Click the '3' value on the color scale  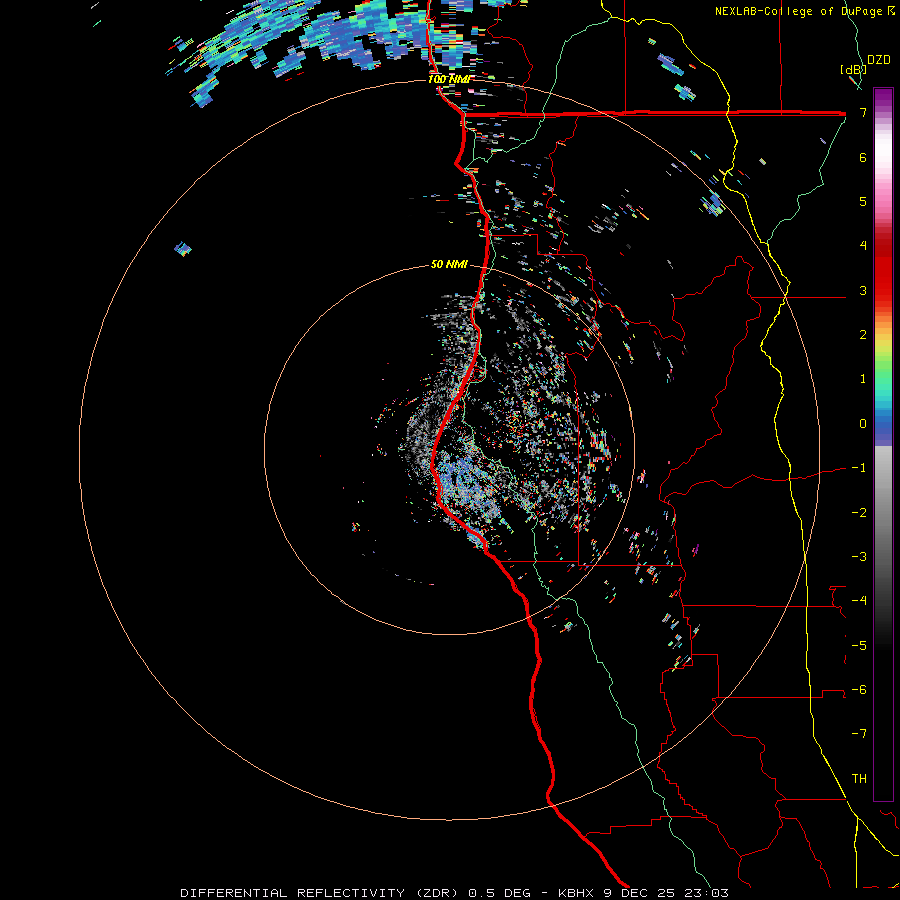(x=863, y=290)
